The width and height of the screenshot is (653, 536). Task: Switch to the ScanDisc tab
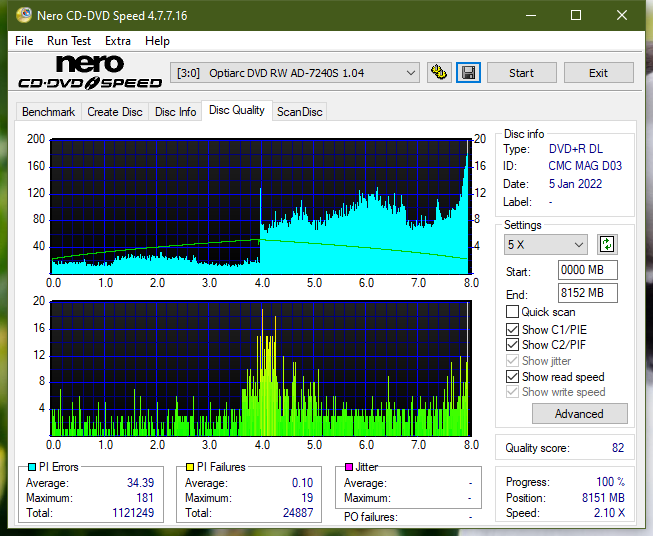tap(299, 112)
